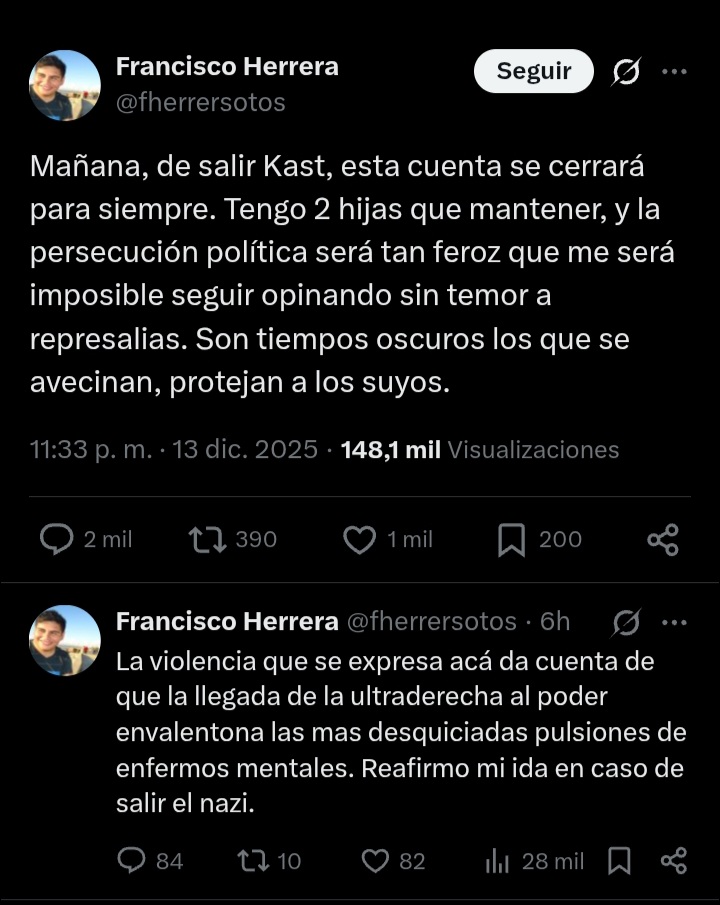Image resolution: width=720 pixels, height=905 pixels.
Task: Open more options menu on reply tweet
Action: tap(675, 622)
